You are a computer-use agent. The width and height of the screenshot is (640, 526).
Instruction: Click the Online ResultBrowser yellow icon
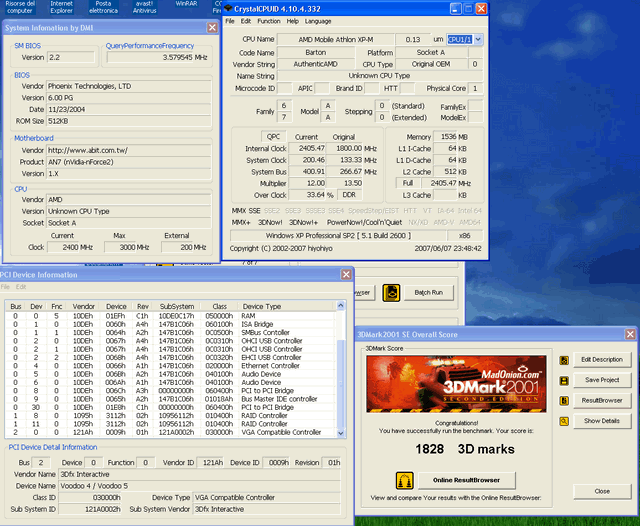404,480
